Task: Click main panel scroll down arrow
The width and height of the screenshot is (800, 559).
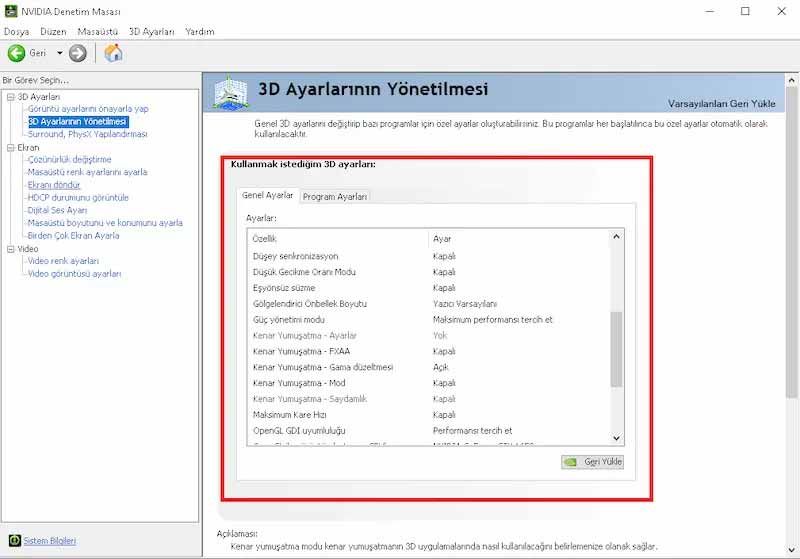Action: (792, 550)
